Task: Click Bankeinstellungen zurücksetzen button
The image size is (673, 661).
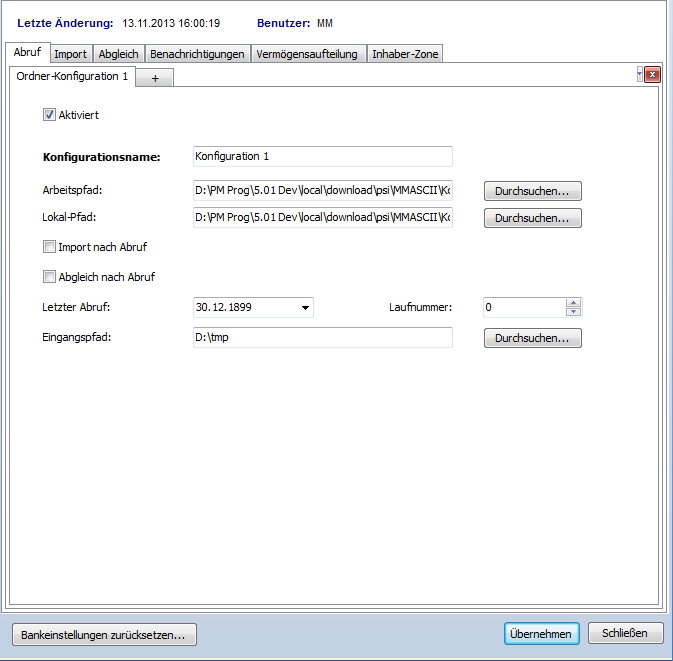Action: click(x=104, y=634)
